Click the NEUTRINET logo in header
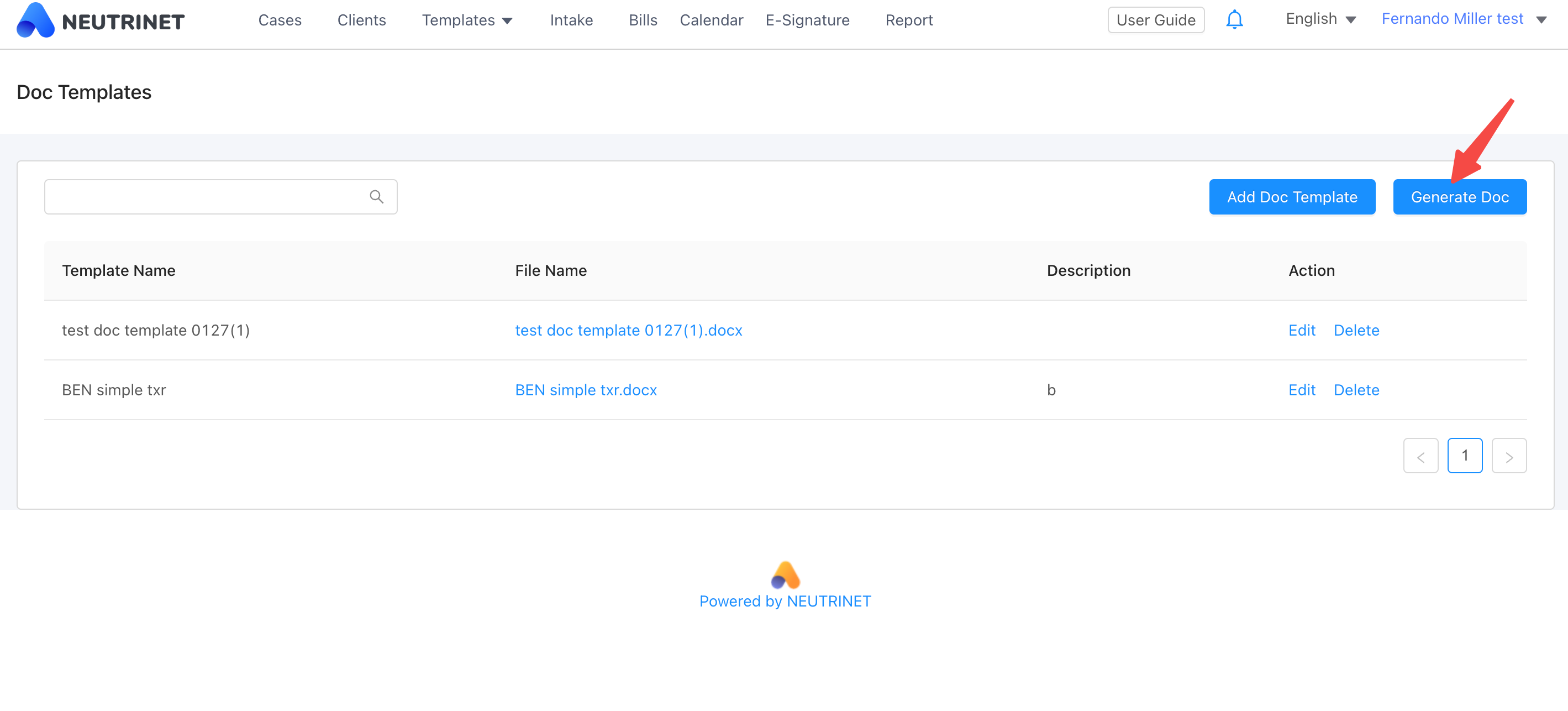The width and height of the screenshot is (1568, 711). pos(101,20)
